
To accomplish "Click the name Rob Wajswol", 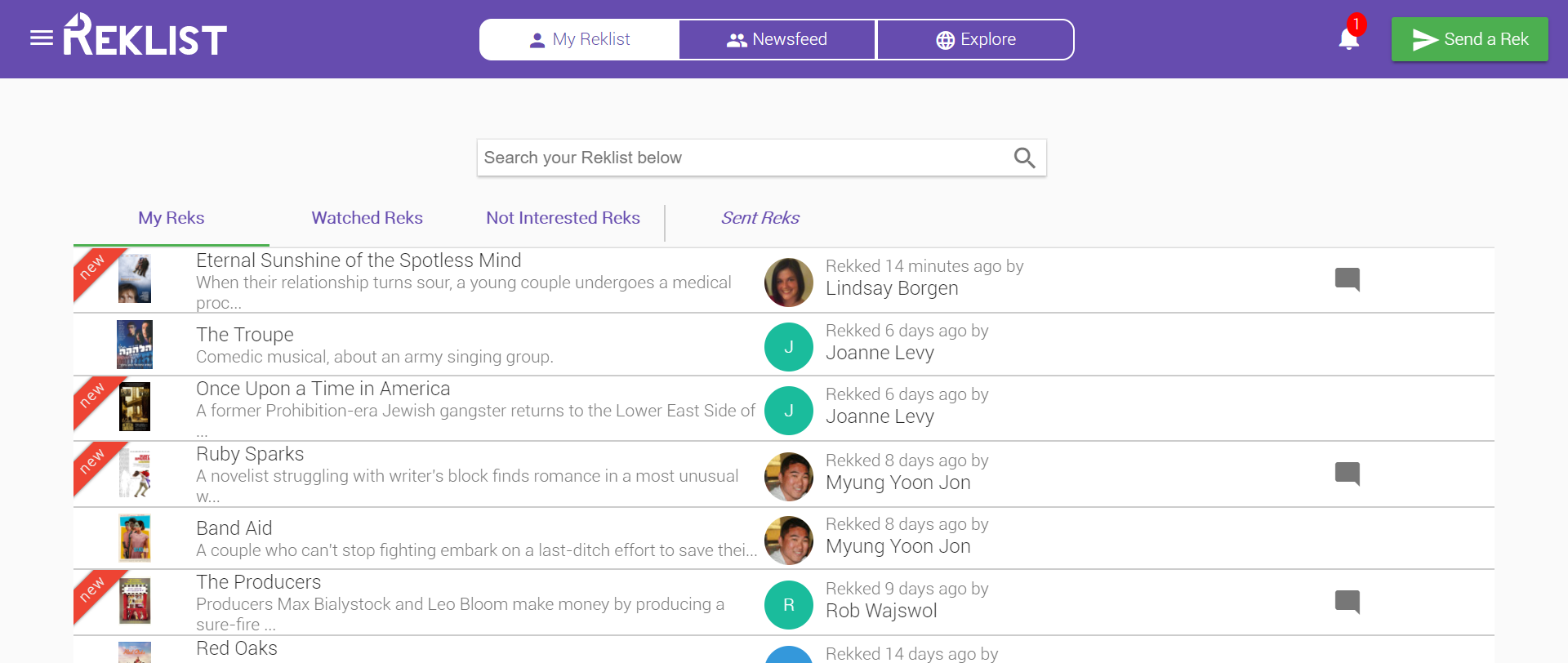I will click(x=881, y=611).
